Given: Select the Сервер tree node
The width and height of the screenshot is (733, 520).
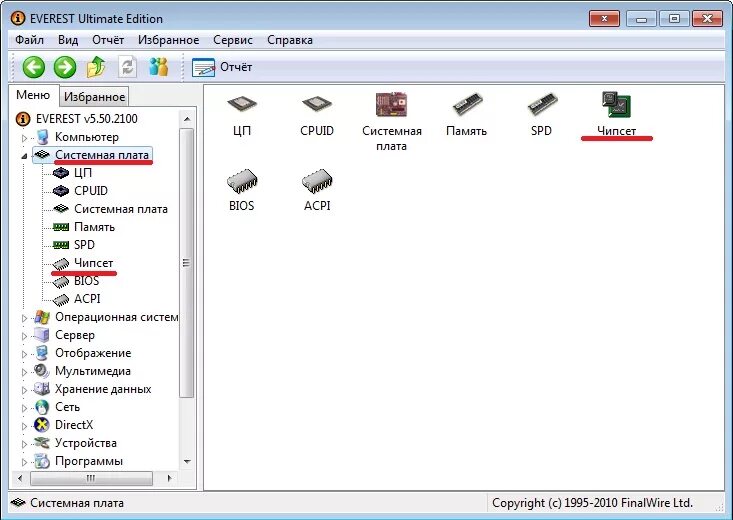Looking at the screenshot, I should 65,335.
